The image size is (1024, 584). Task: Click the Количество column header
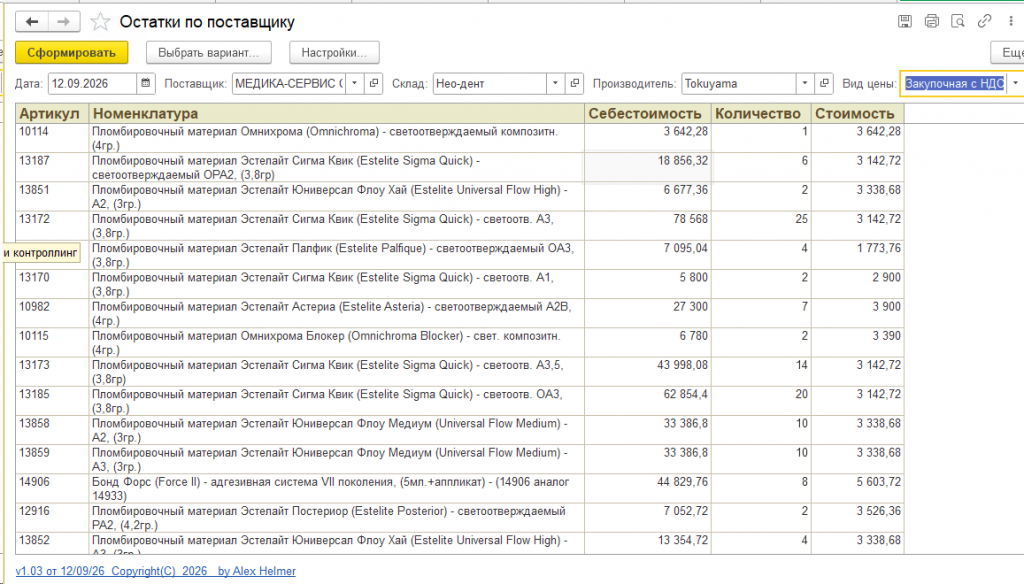pyautogui.click(x=761, y=114)
